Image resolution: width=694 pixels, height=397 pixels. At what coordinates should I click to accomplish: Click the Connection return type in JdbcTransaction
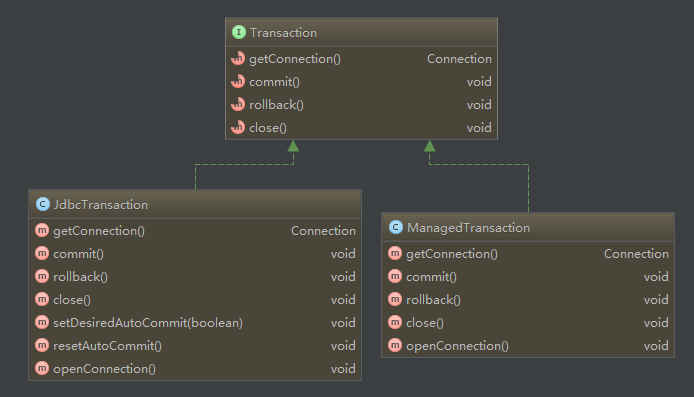[323, 231]
